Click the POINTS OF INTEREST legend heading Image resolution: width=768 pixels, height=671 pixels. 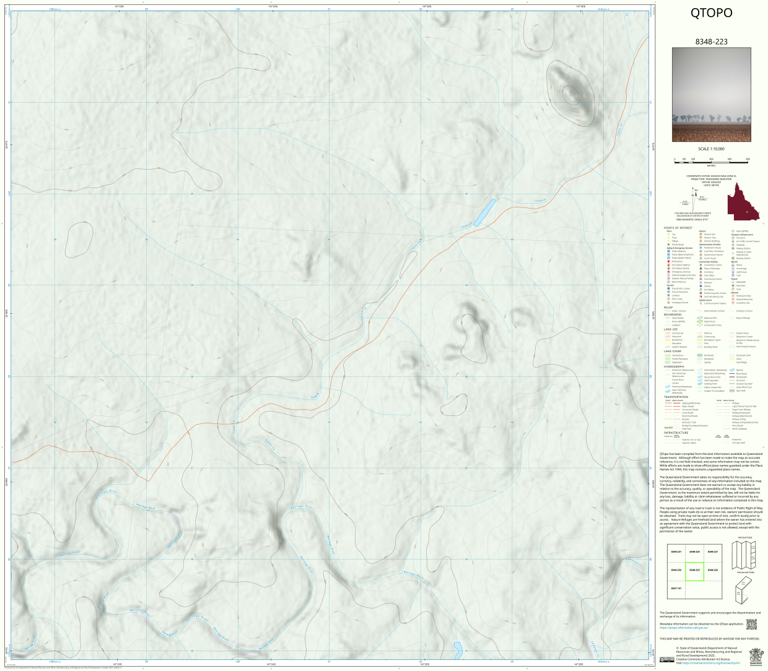678,228
